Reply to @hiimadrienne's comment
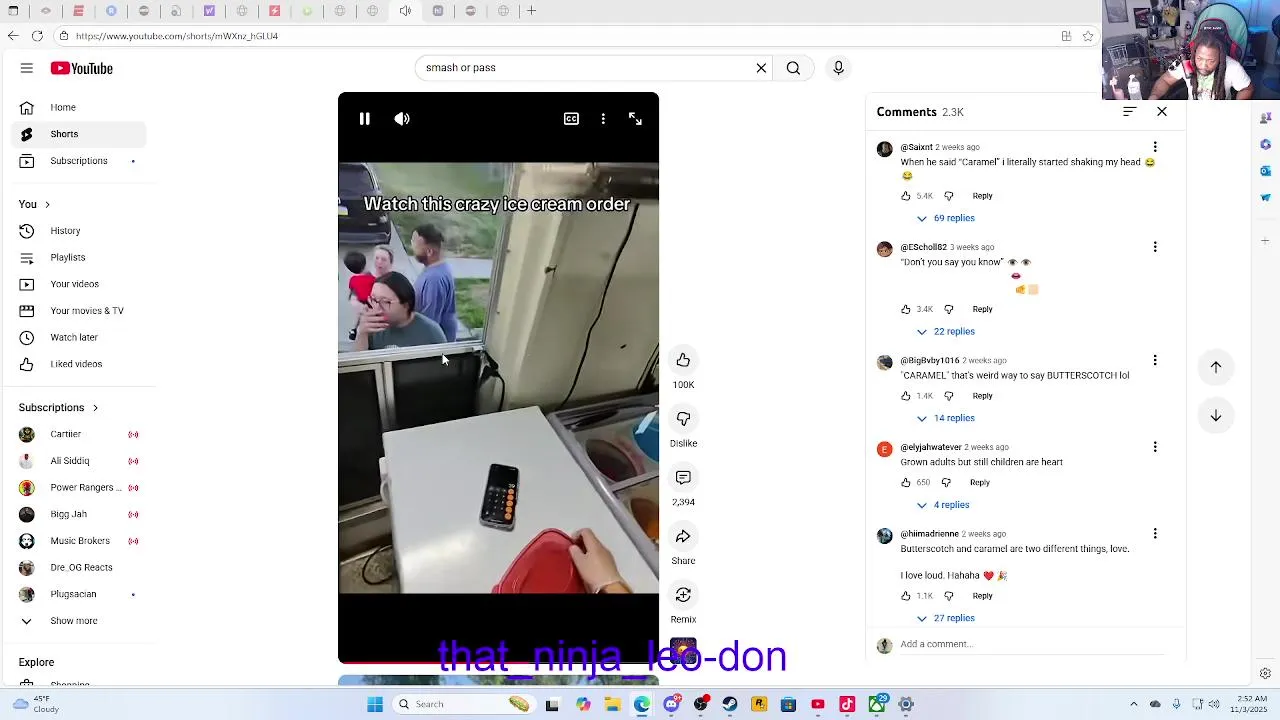The image size is (1280, 720). tap(982, 596)
